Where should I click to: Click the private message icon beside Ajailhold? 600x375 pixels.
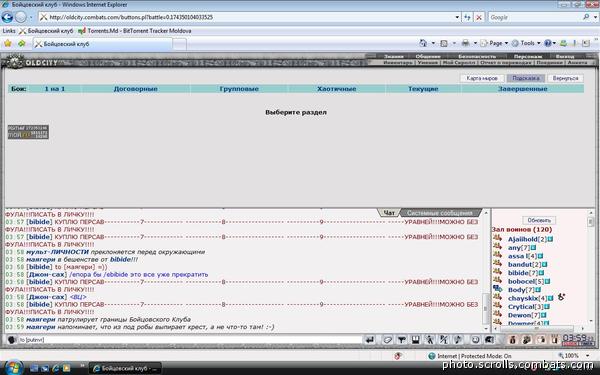click(x=497, y=238)
